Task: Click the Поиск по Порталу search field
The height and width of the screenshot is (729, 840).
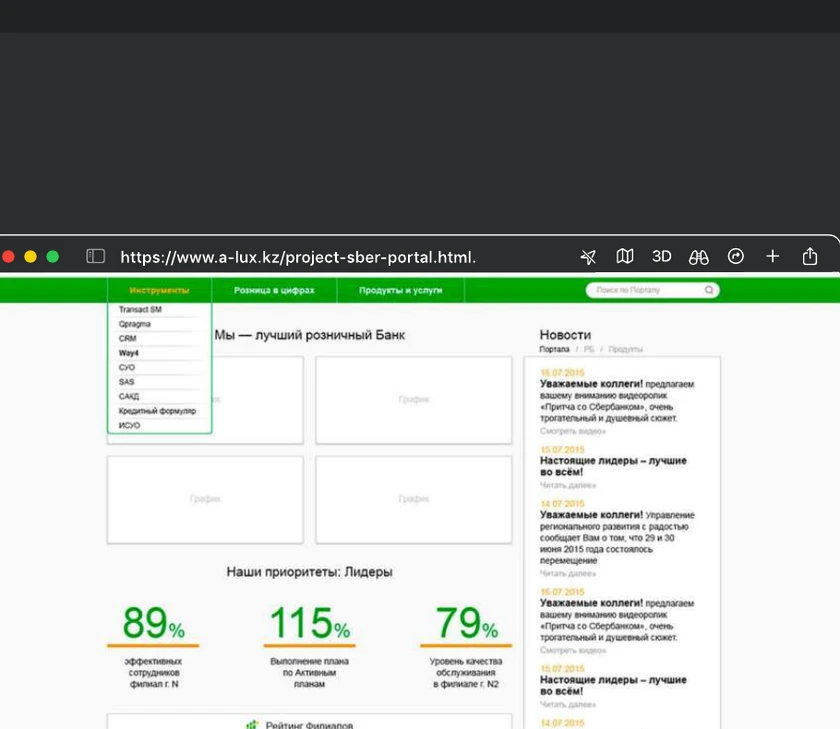Action: point(645,291)
